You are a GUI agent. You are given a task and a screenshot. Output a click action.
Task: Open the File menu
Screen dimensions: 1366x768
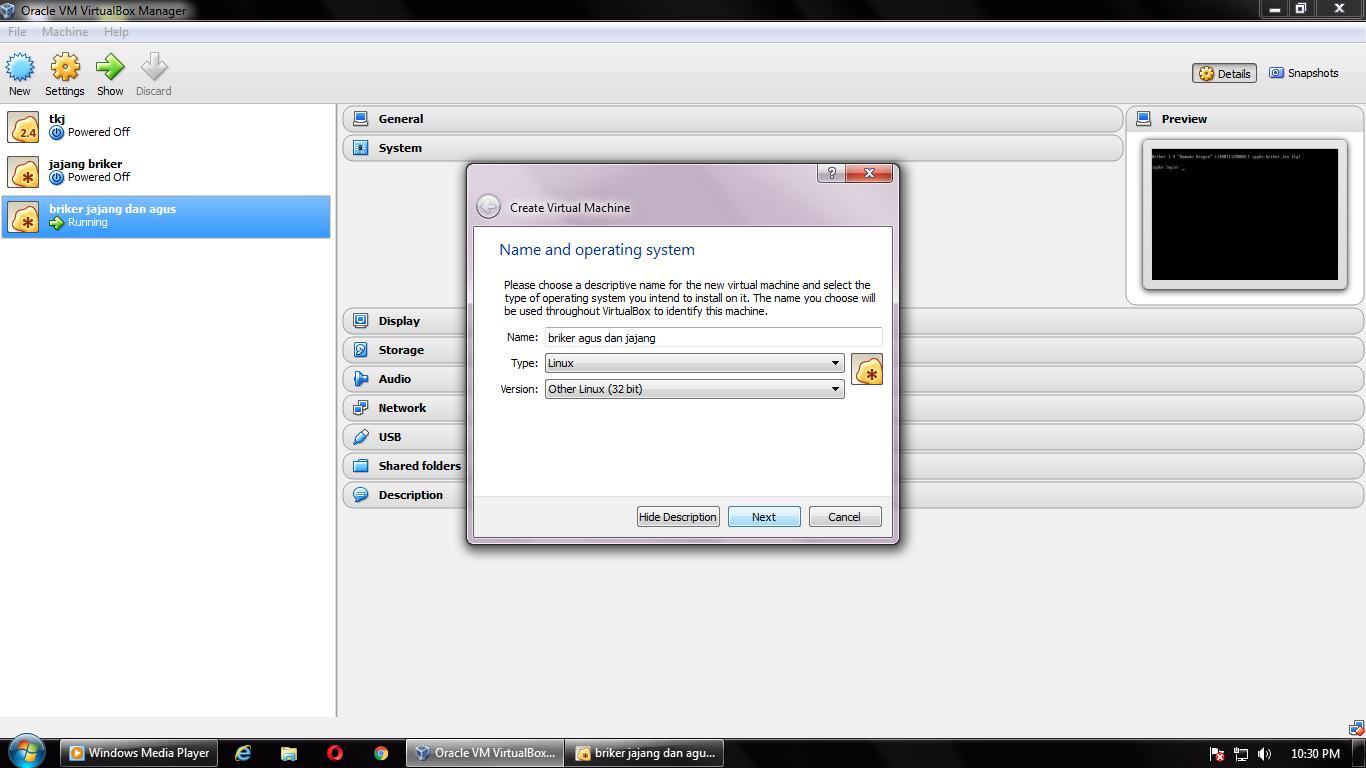(x=17, y=32)
